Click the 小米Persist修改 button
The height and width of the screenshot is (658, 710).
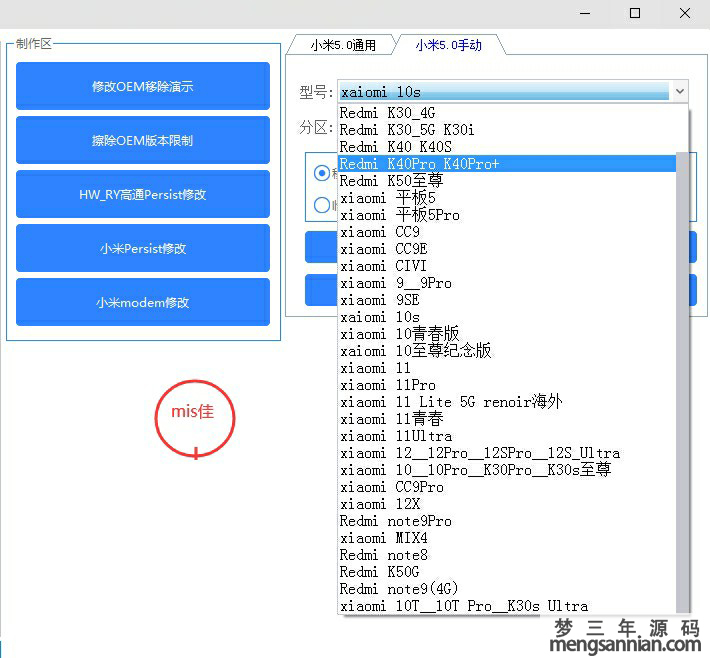tap(143, 248)
